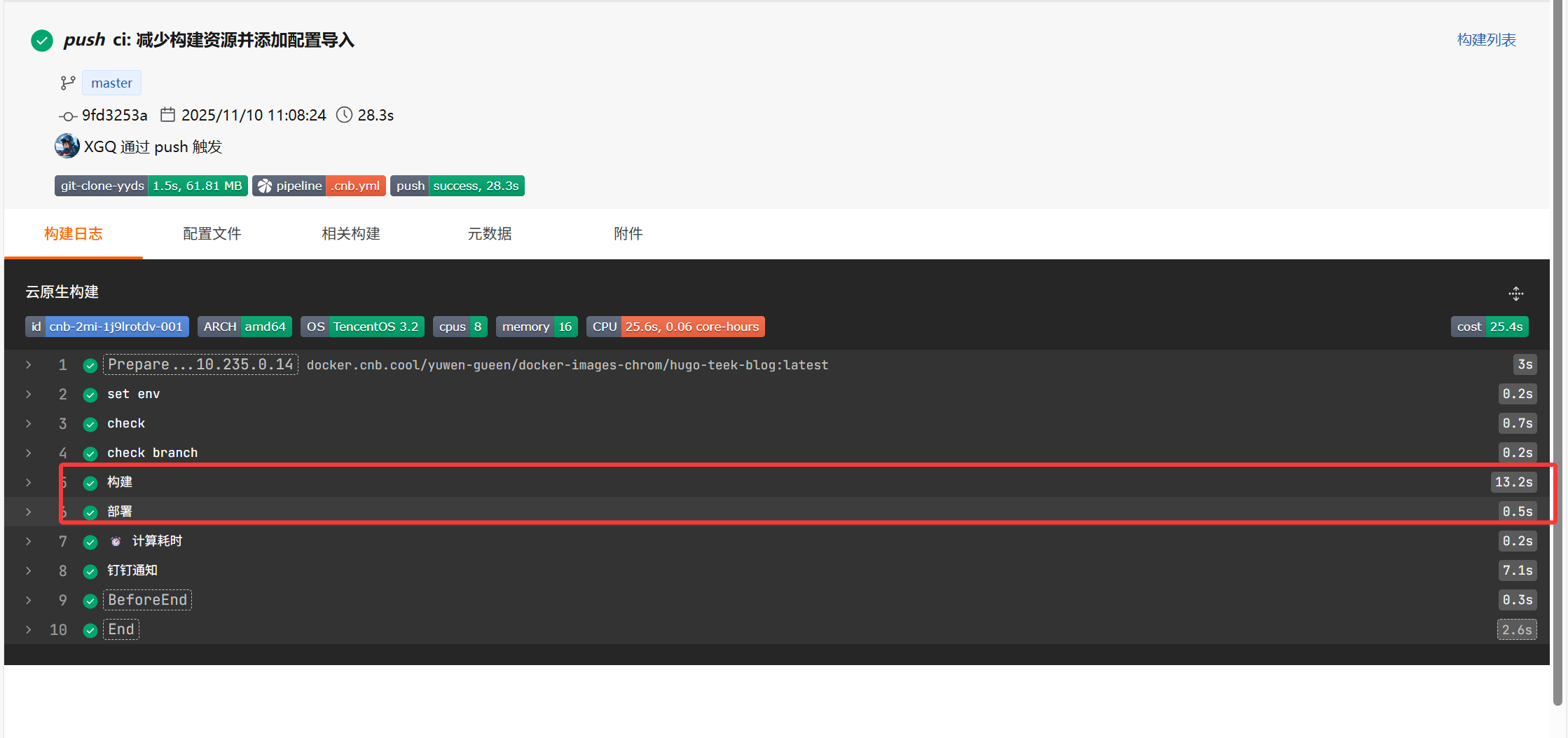Open the 元数据 tab

point(489,234)
